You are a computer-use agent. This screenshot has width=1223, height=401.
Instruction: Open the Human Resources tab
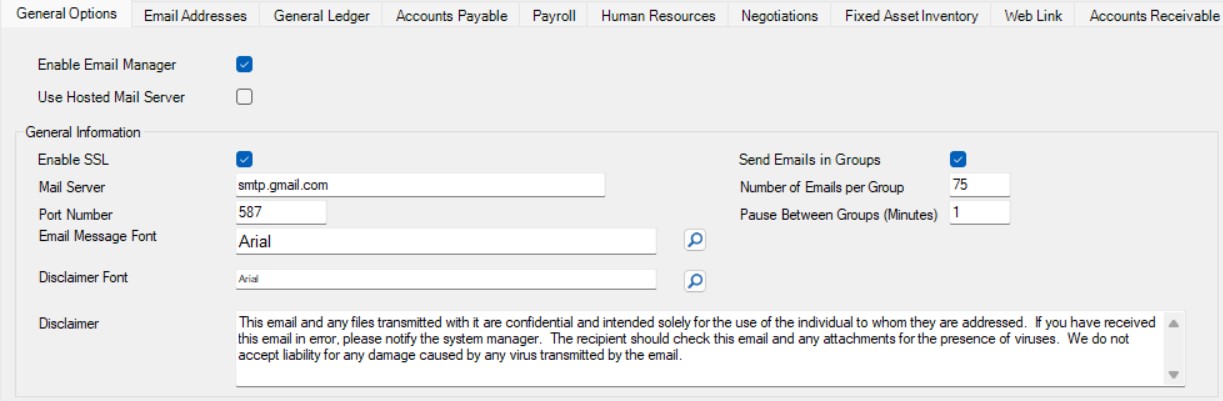click(658, 16)
